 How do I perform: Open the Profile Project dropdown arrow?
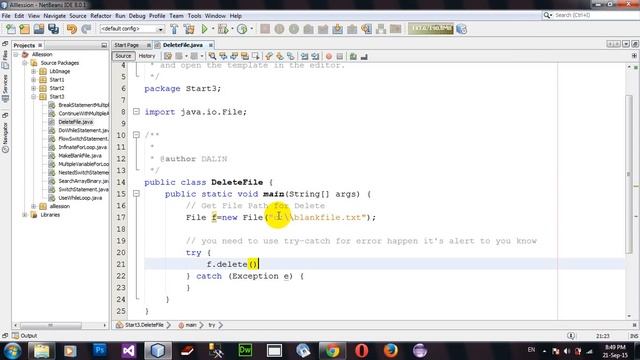pyautogui.click(x=251, y=29)
